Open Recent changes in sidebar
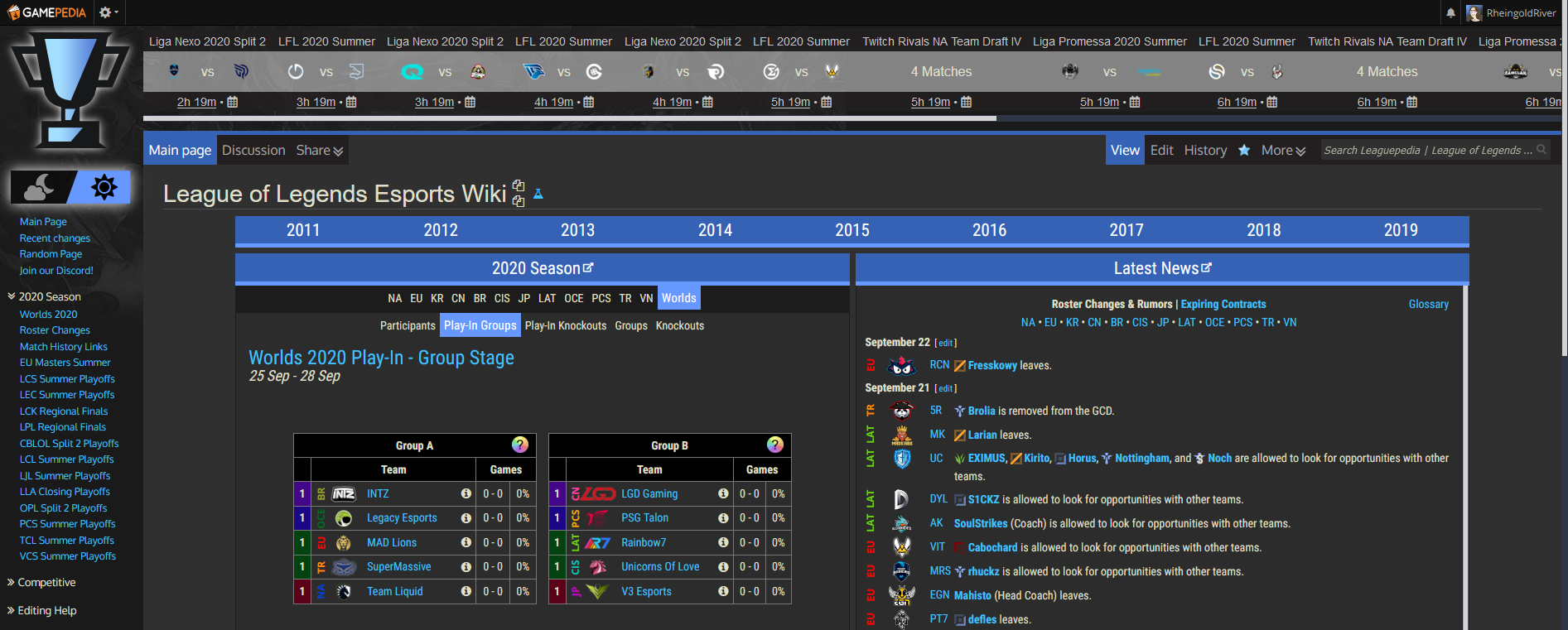The height and width of the screenshot is (630, 1568). (x=55, y=238)
